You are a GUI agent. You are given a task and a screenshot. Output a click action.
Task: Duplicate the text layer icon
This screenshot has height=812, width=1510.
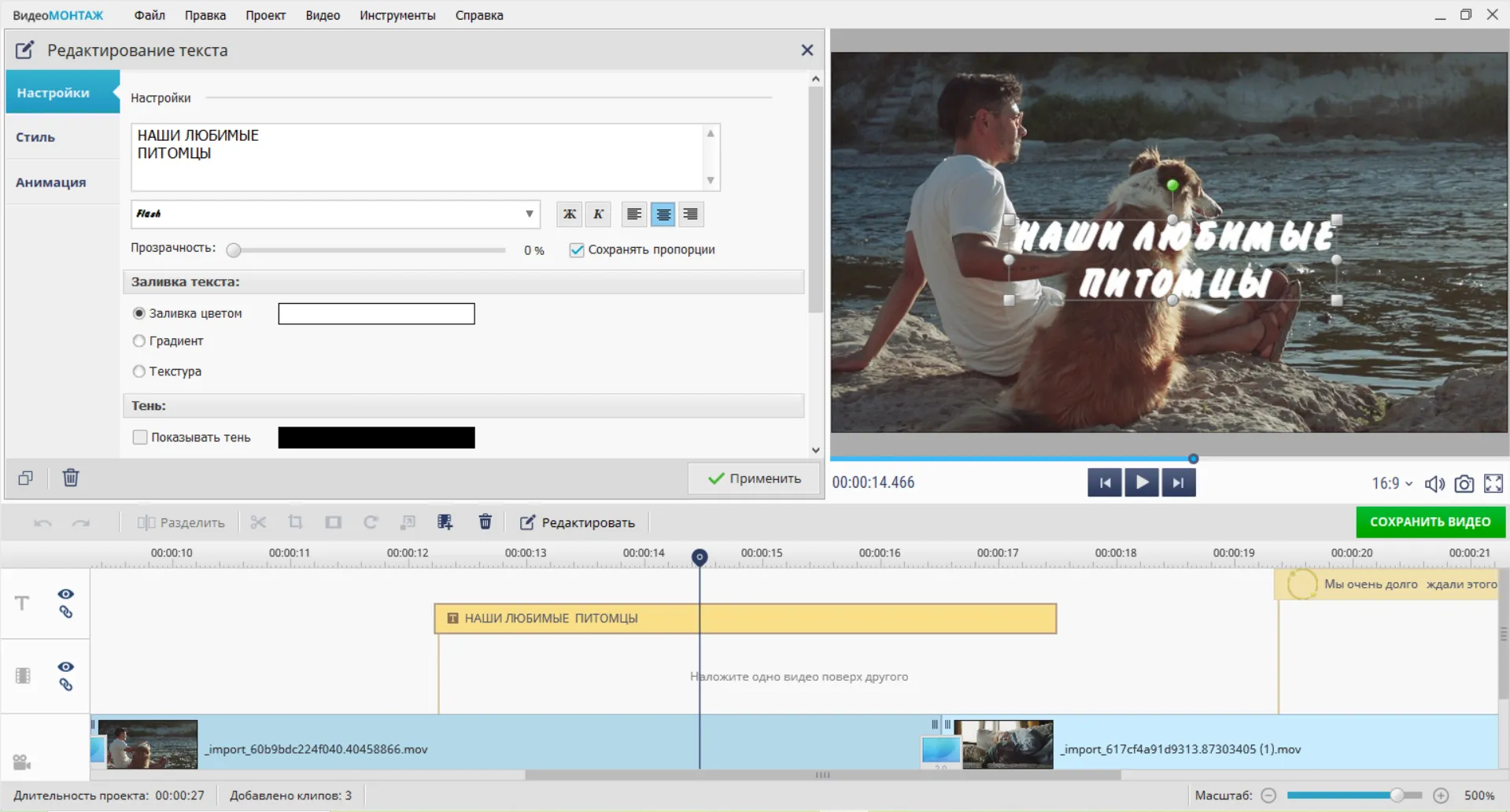pyautogui.click(x=26, y=478)
